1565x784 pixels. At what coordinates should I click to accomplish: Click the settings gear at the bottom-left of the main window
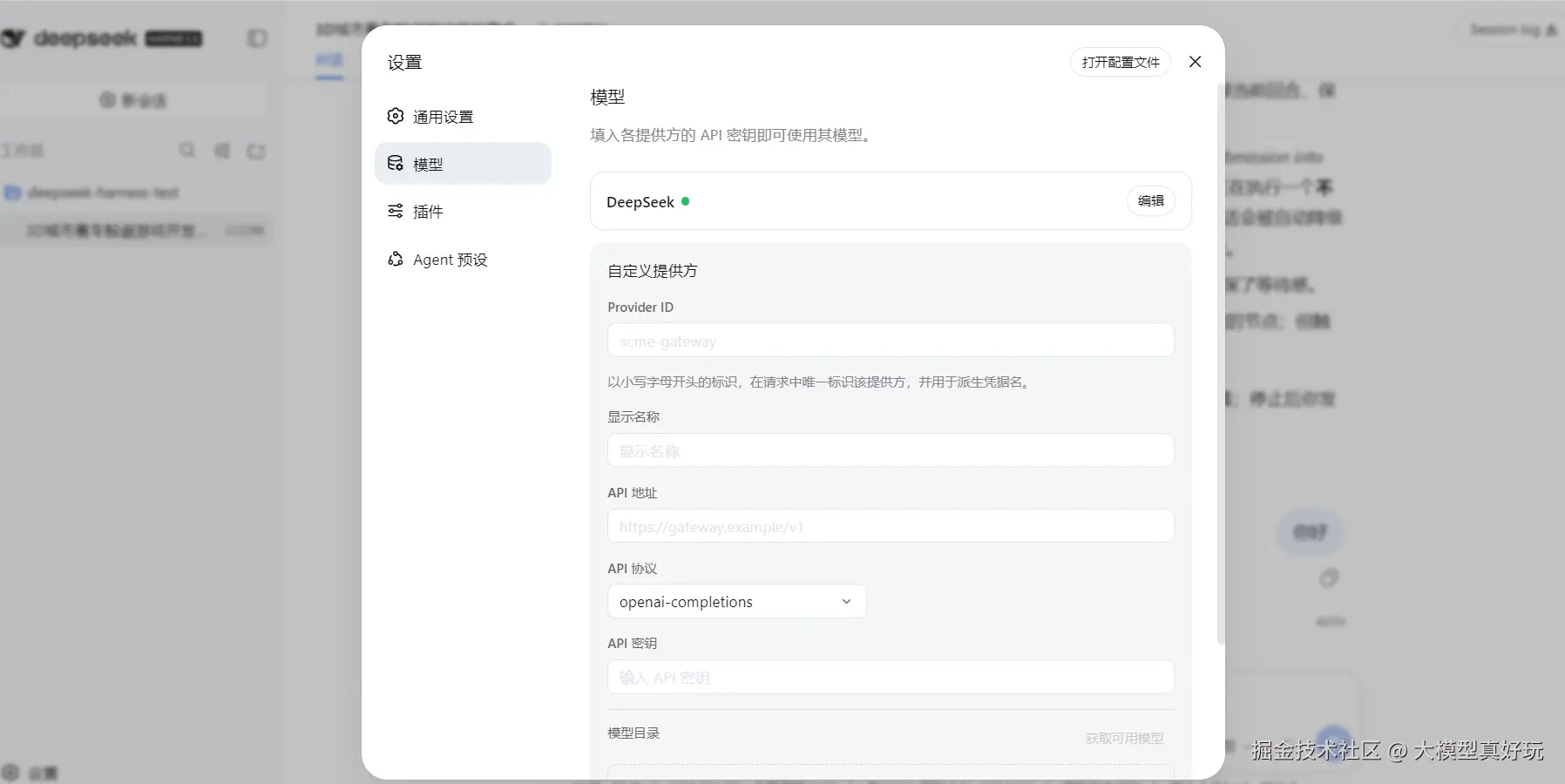pos(10,773)
